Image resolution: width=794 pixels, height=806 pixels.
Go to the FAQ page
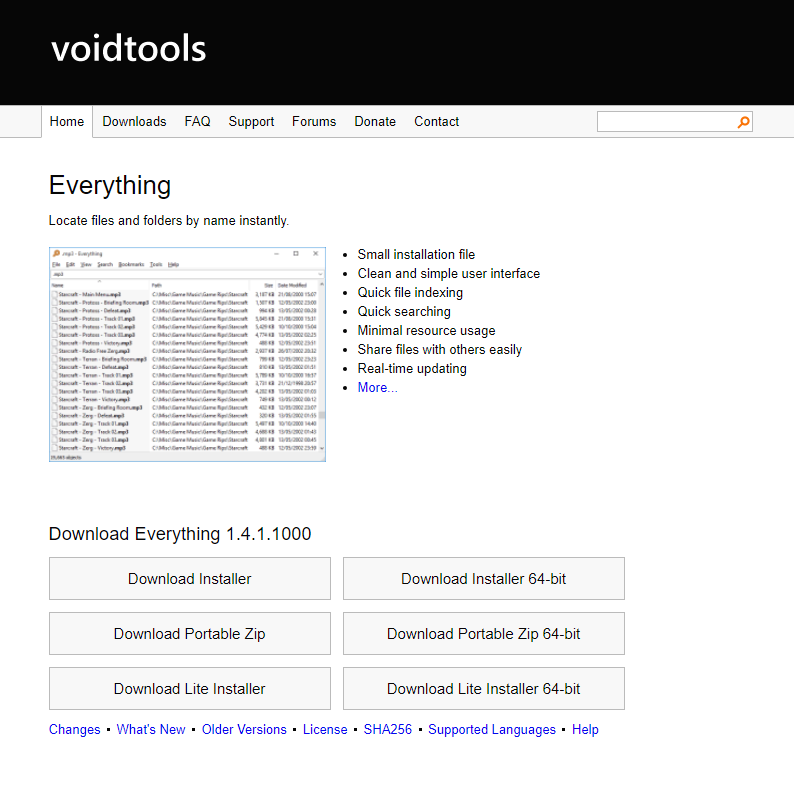197,121
